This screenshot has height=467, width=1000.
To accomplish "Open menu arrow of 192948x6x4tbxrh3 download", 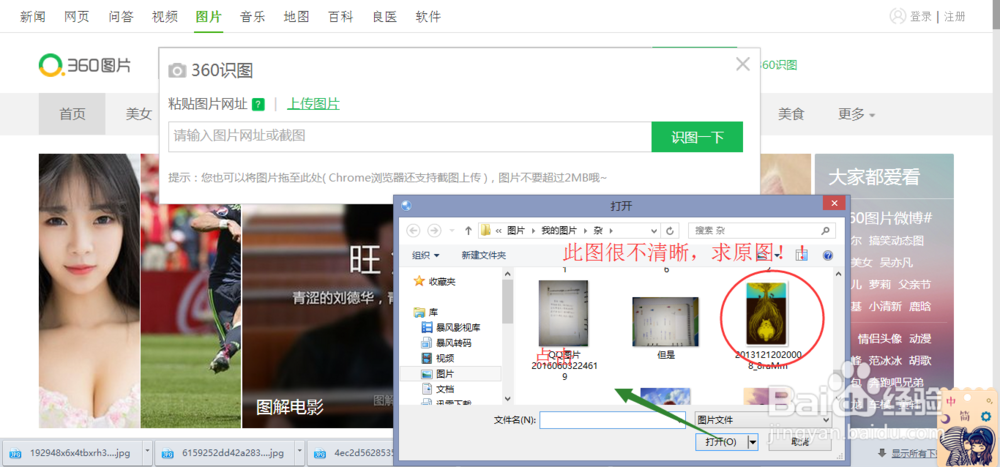I will [x=148, y=452].
